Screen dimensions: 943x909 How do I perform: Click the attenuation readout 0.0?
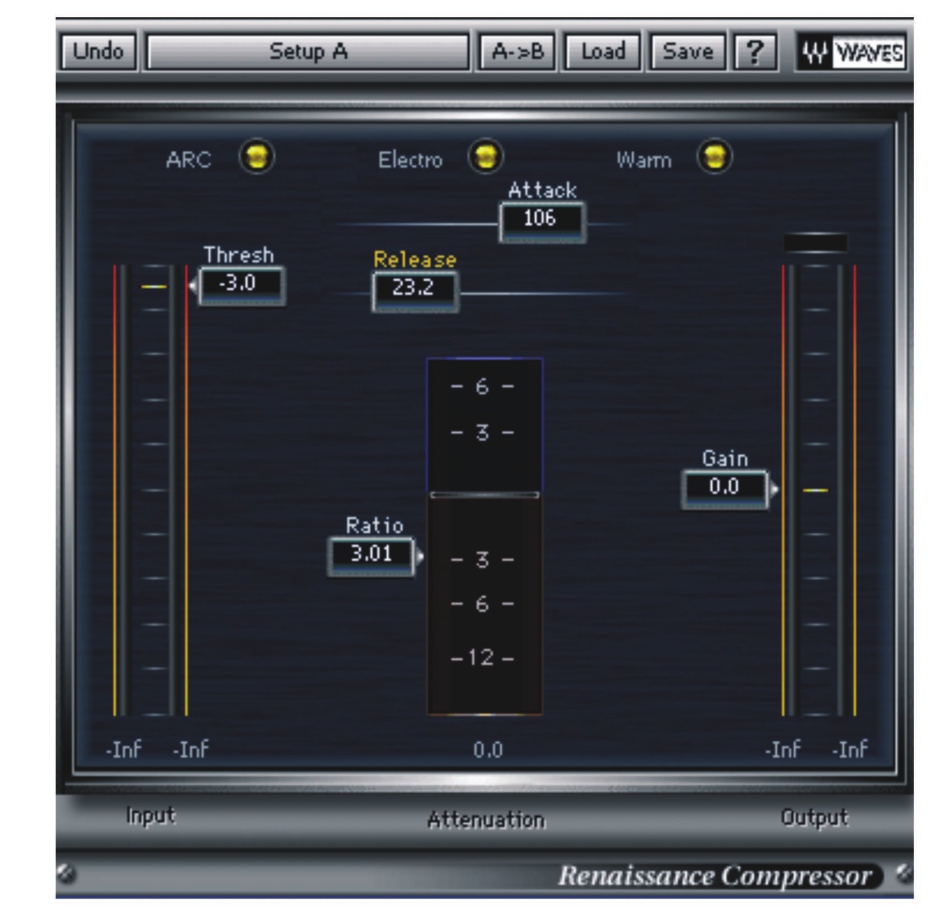pyautogui.click(x=488, y=750)
